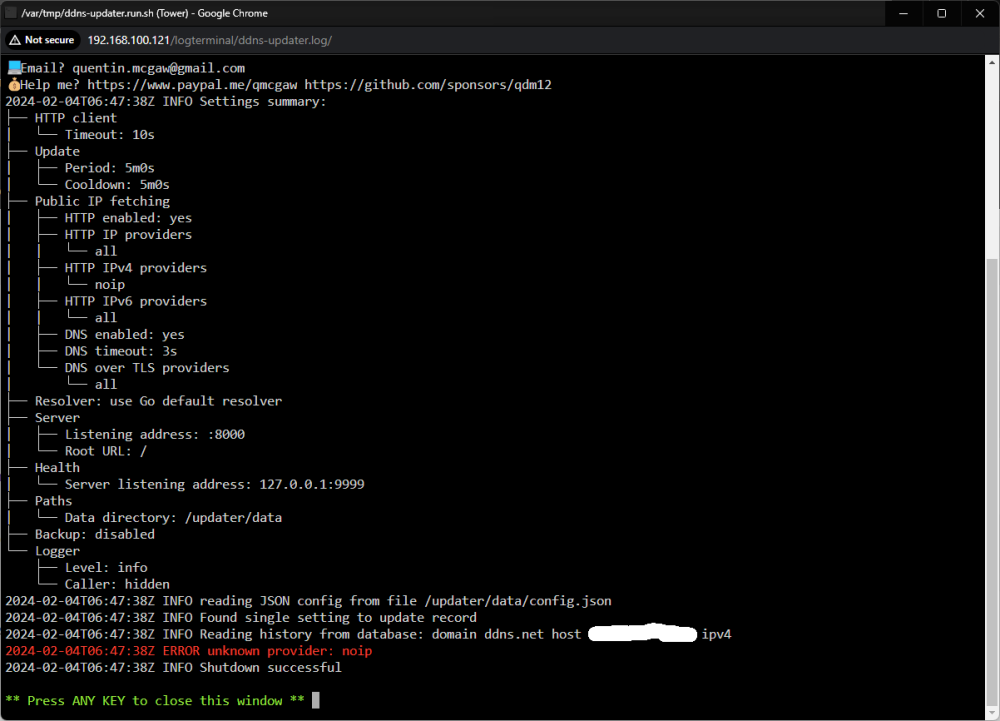Click the 'HTTP enabled: yes' row
This screenshot has width=1000, height=721.
pos(128,218)
